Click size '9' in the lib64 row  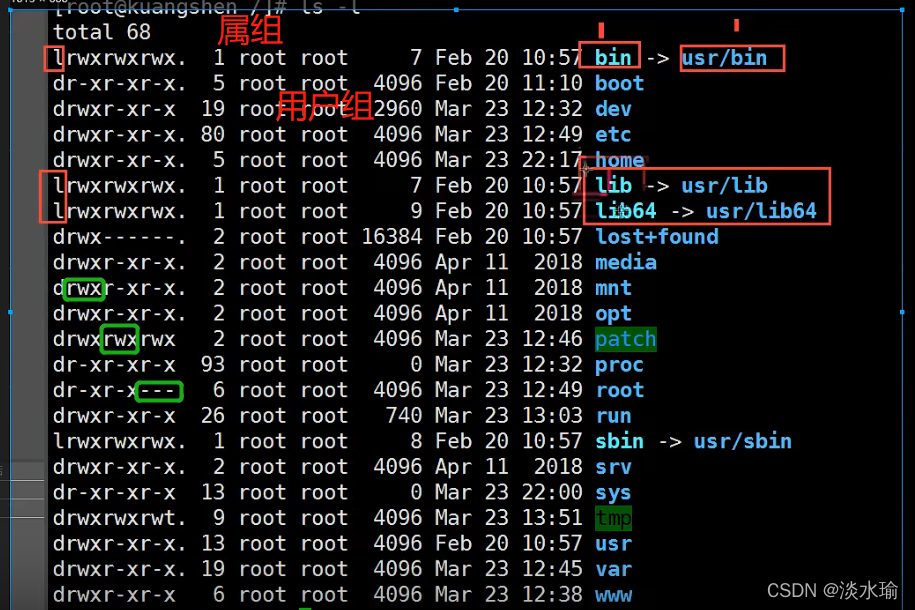tap(416, 211)
